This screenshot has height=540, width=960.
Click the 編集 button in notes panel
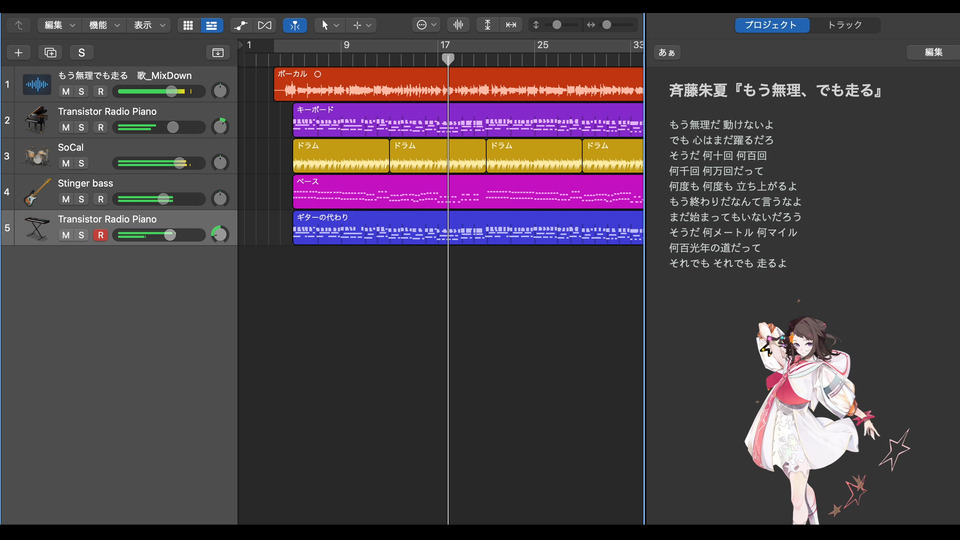[x=932, y=52]
